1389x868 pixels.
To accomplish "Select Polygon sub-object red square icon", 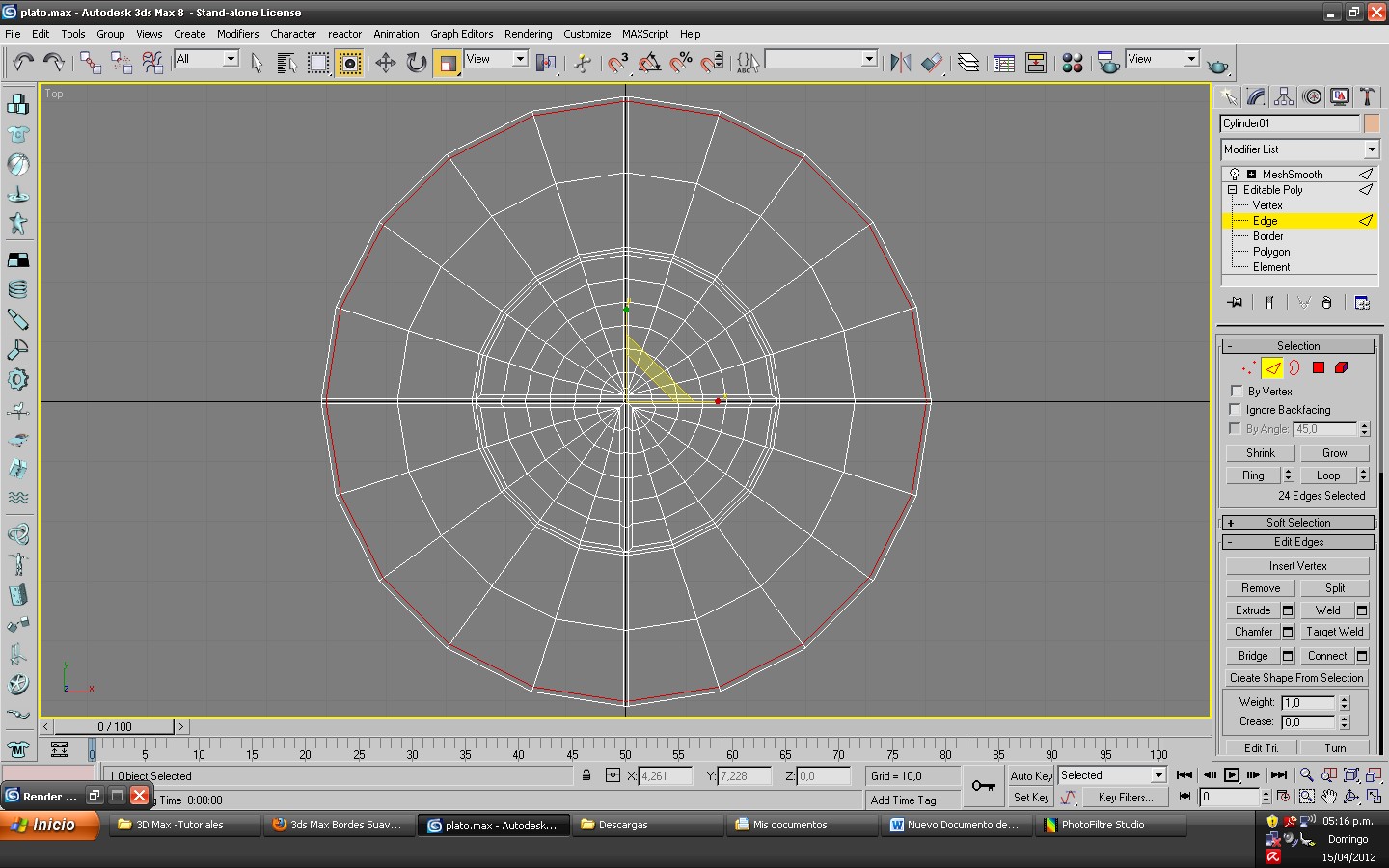I will pyautogui.click(x=1318, y=367).
